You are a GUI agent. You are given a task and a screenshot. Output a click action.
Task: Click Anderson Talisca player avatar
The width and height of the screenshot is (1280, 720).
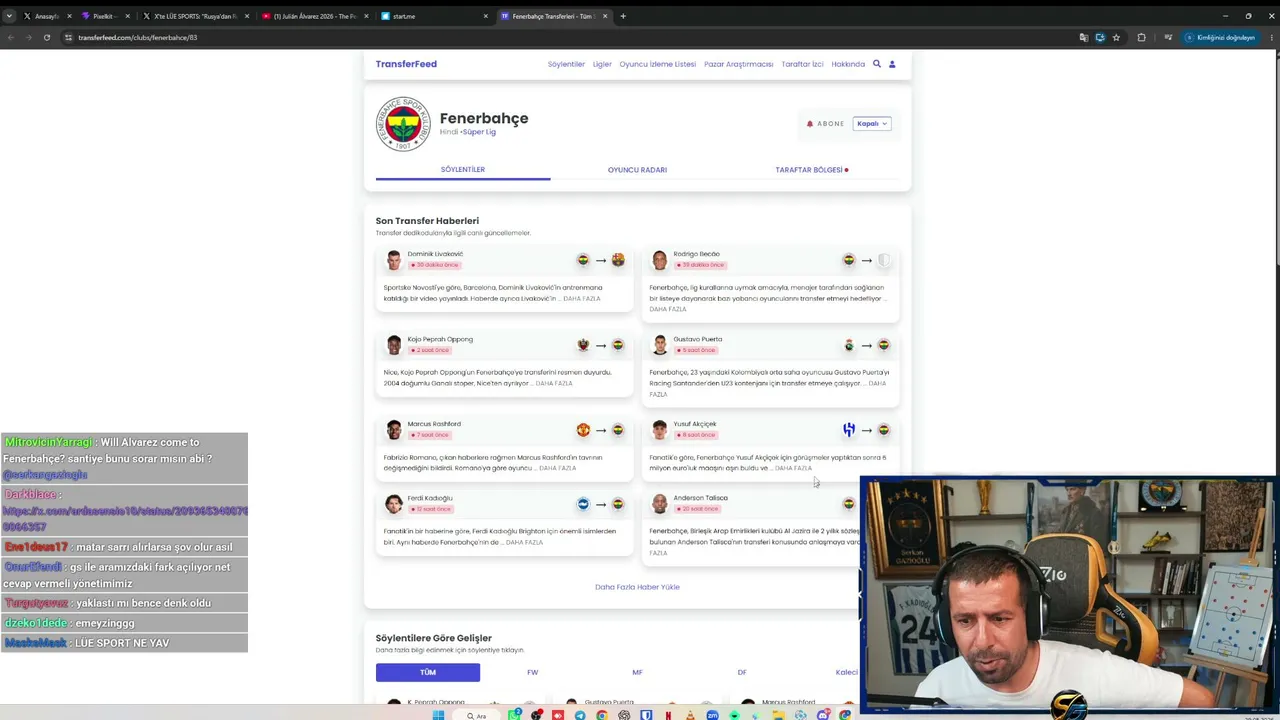660,504
